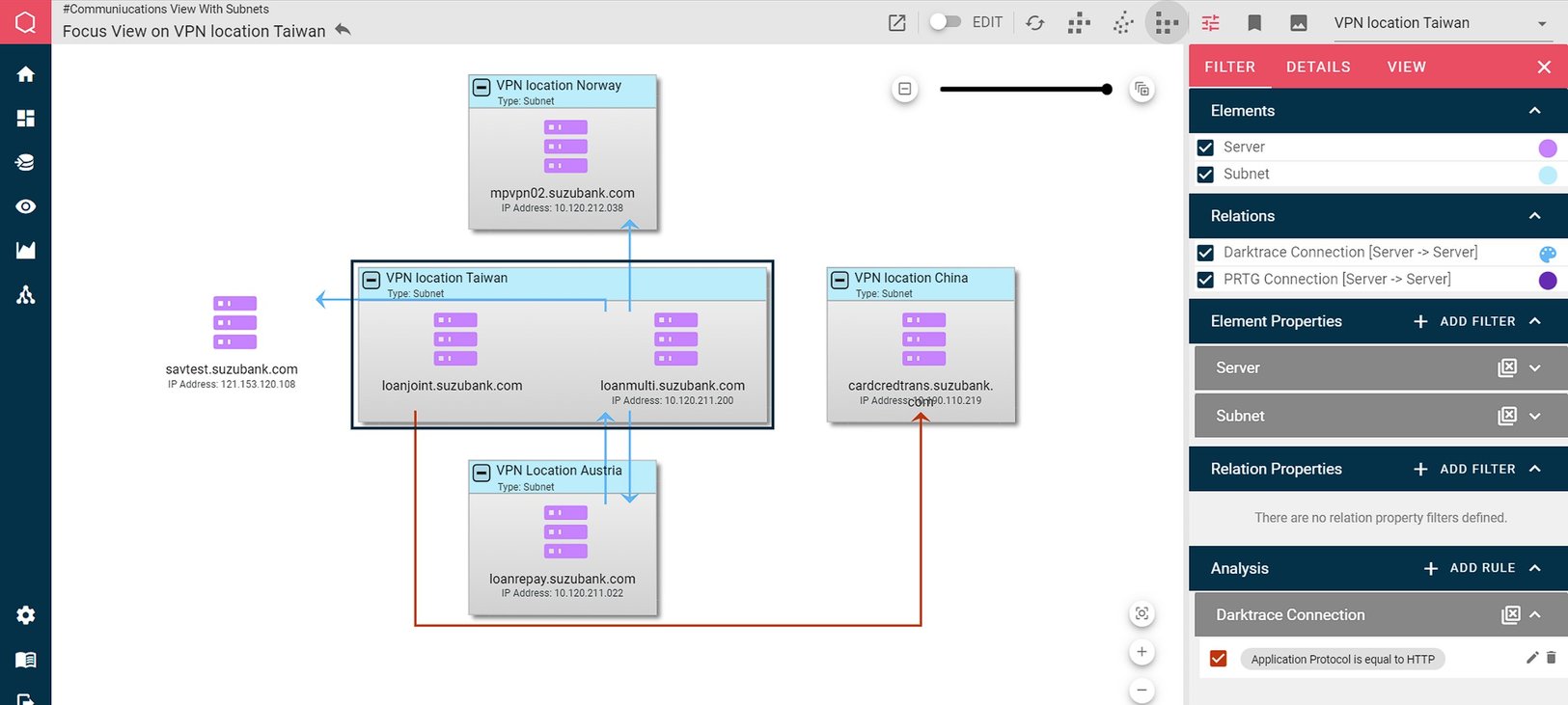Edit the Application Protocol HTTP rule
The width and height of the screenshot is (1568, 705).
click(x=1531, y=658)
